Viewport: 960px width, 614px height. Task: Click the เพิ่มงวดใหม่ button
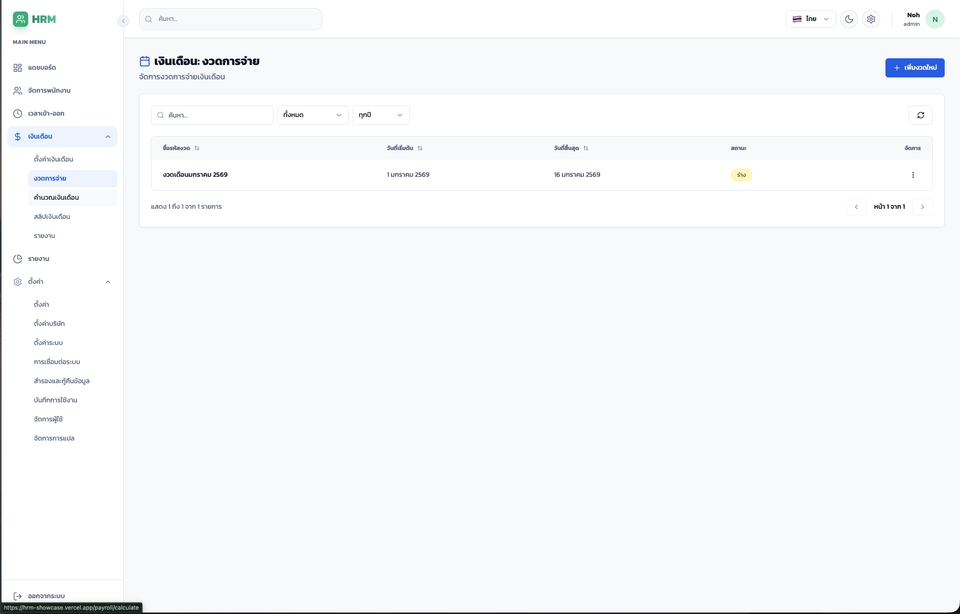[914, 68]
